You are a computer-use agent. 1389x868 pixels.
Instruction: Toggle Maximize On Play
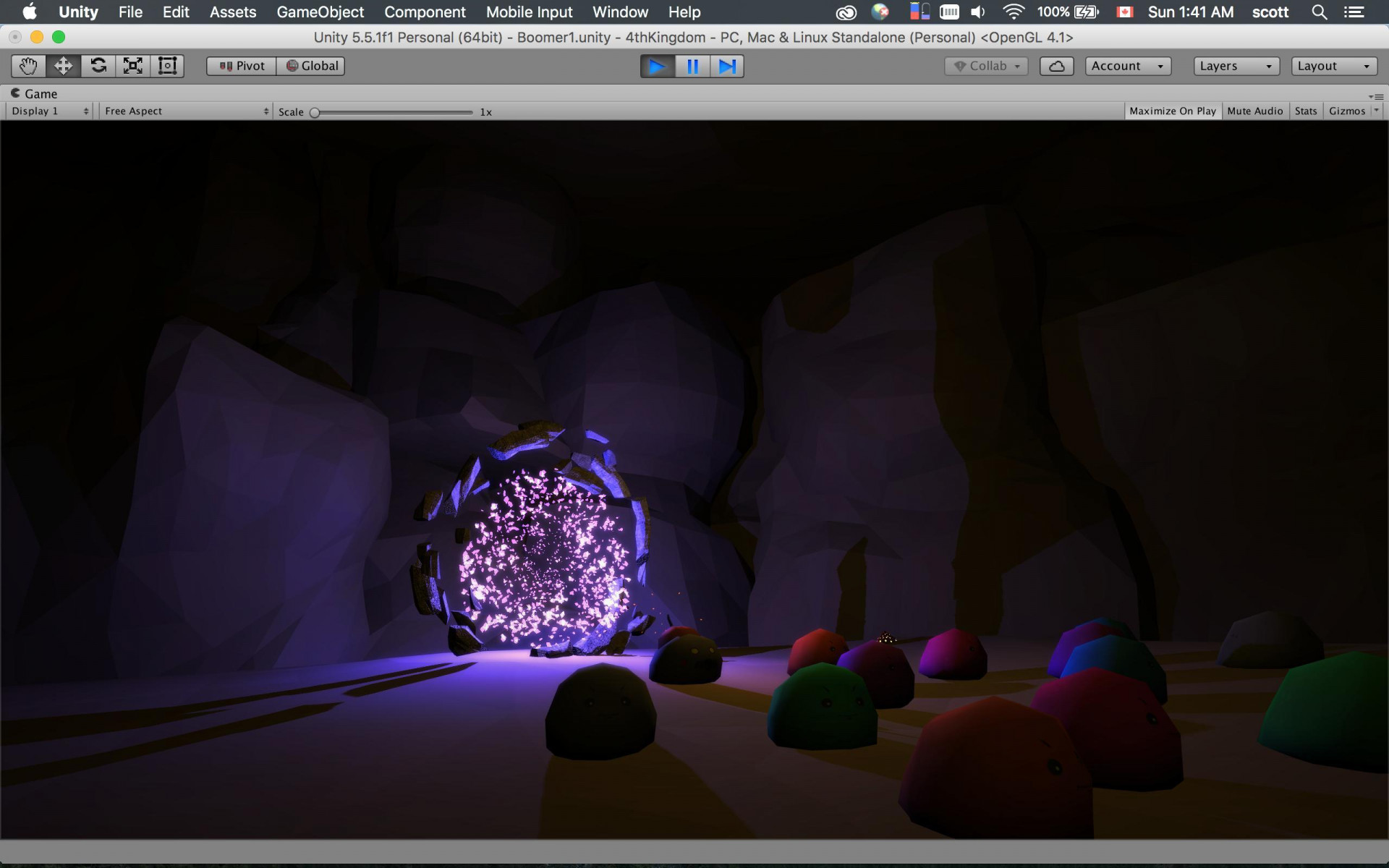click(1173, 111)
